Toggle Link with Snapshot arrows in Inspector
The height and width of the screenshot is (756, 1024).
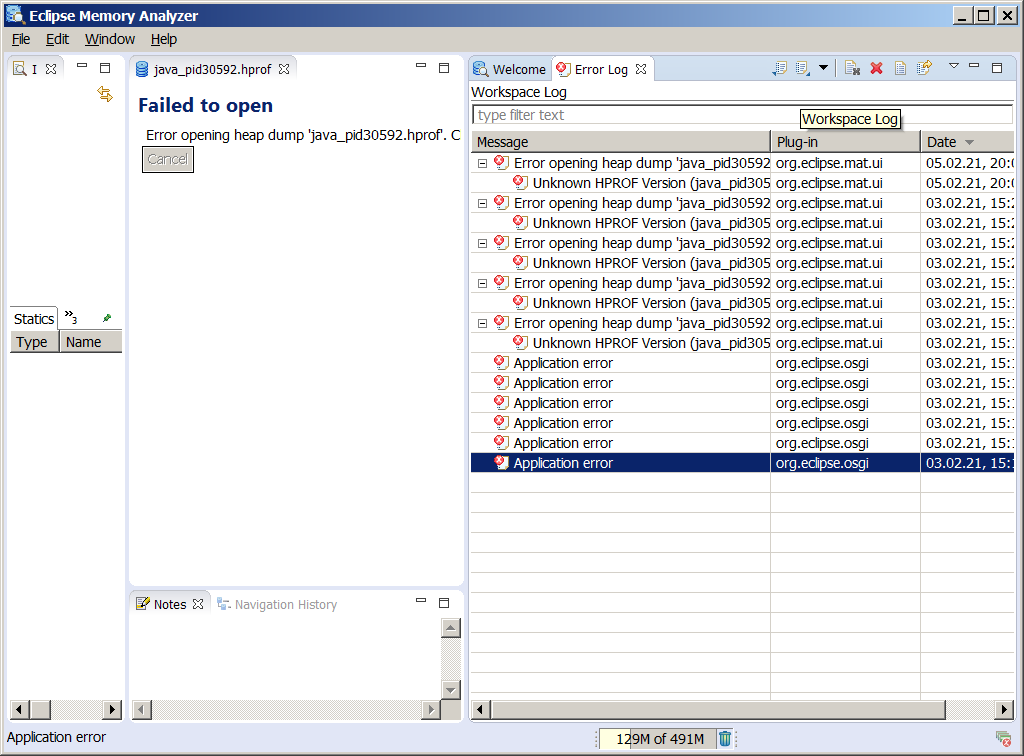(x=105, y=94)
